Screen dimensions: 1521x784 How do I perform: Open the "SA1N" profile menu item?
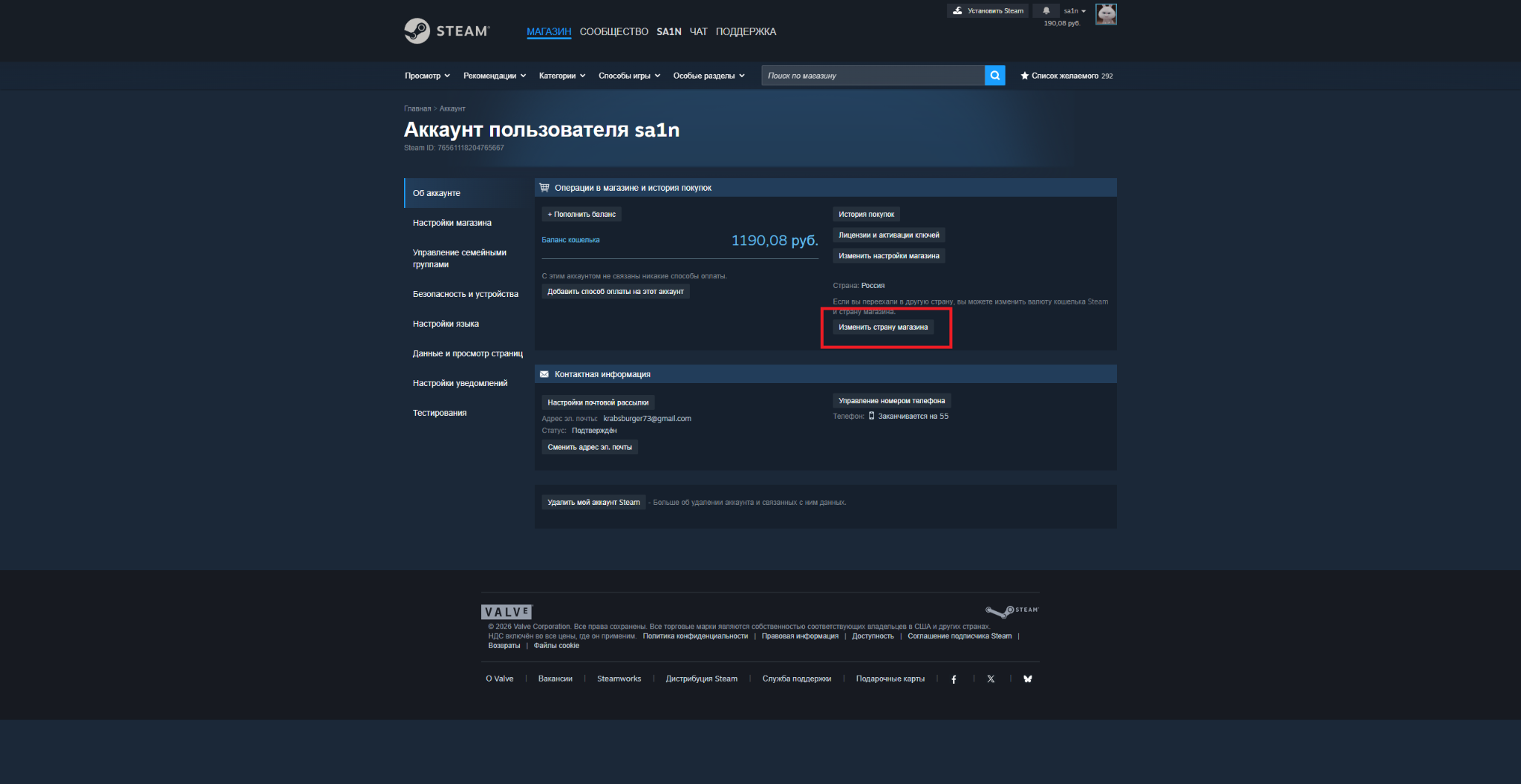(668, 31)
